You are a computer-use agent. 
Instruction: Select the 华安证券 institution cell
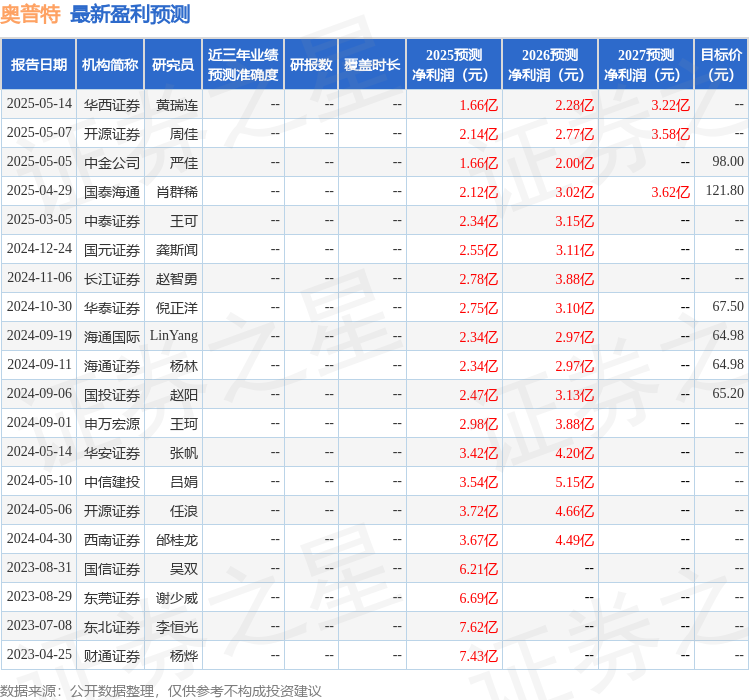click(112, 453)
